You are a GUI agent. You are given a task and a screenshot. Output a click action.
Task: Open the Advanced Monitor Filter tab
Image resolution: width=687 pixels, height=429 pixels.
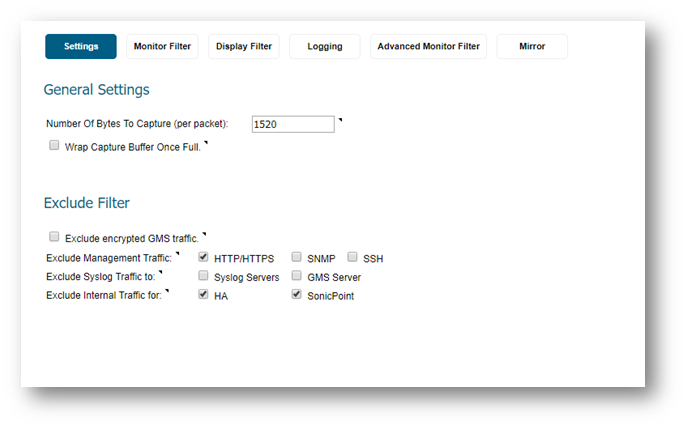pyautogui.click(x=428, y=46)
